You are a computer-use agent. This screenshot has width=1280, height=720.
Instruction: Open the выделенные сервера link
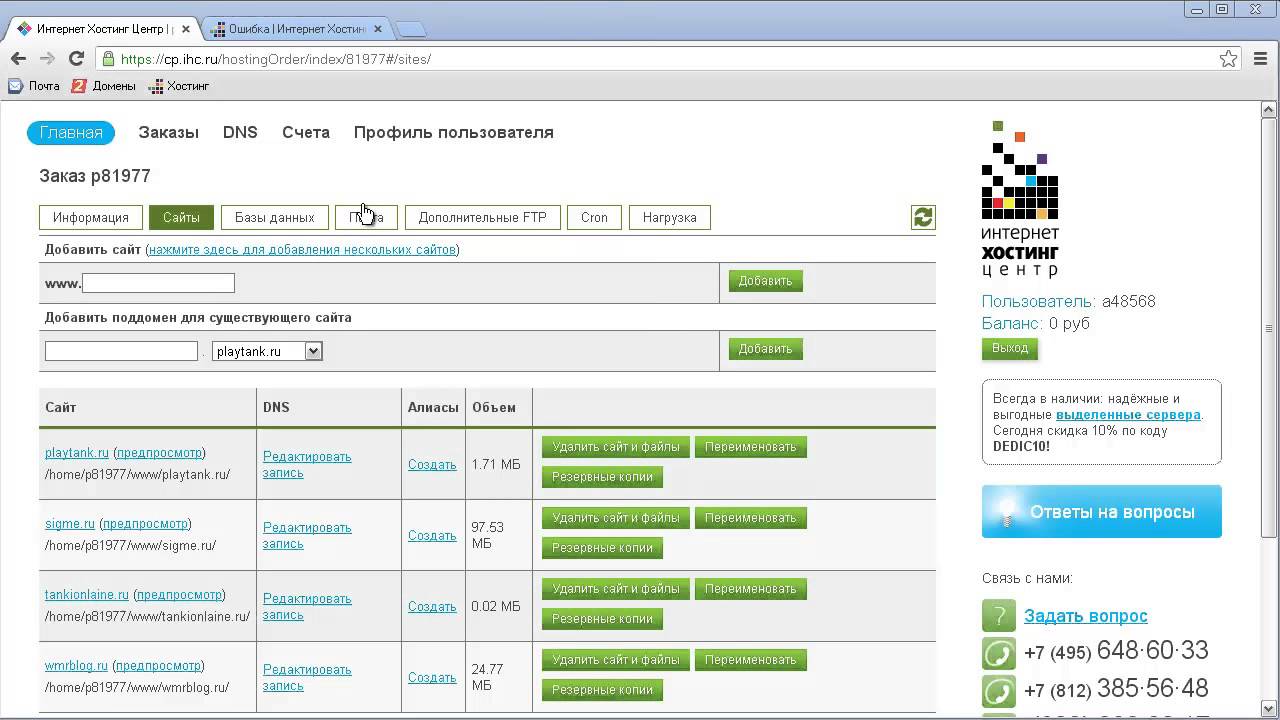pyautogui.click(x=1128, y=415)
